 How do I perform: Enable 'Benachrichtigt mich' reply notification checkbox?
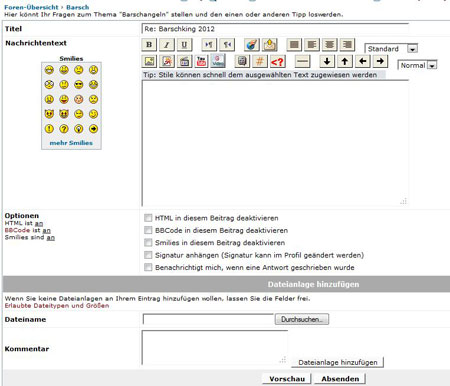(148, 267)
